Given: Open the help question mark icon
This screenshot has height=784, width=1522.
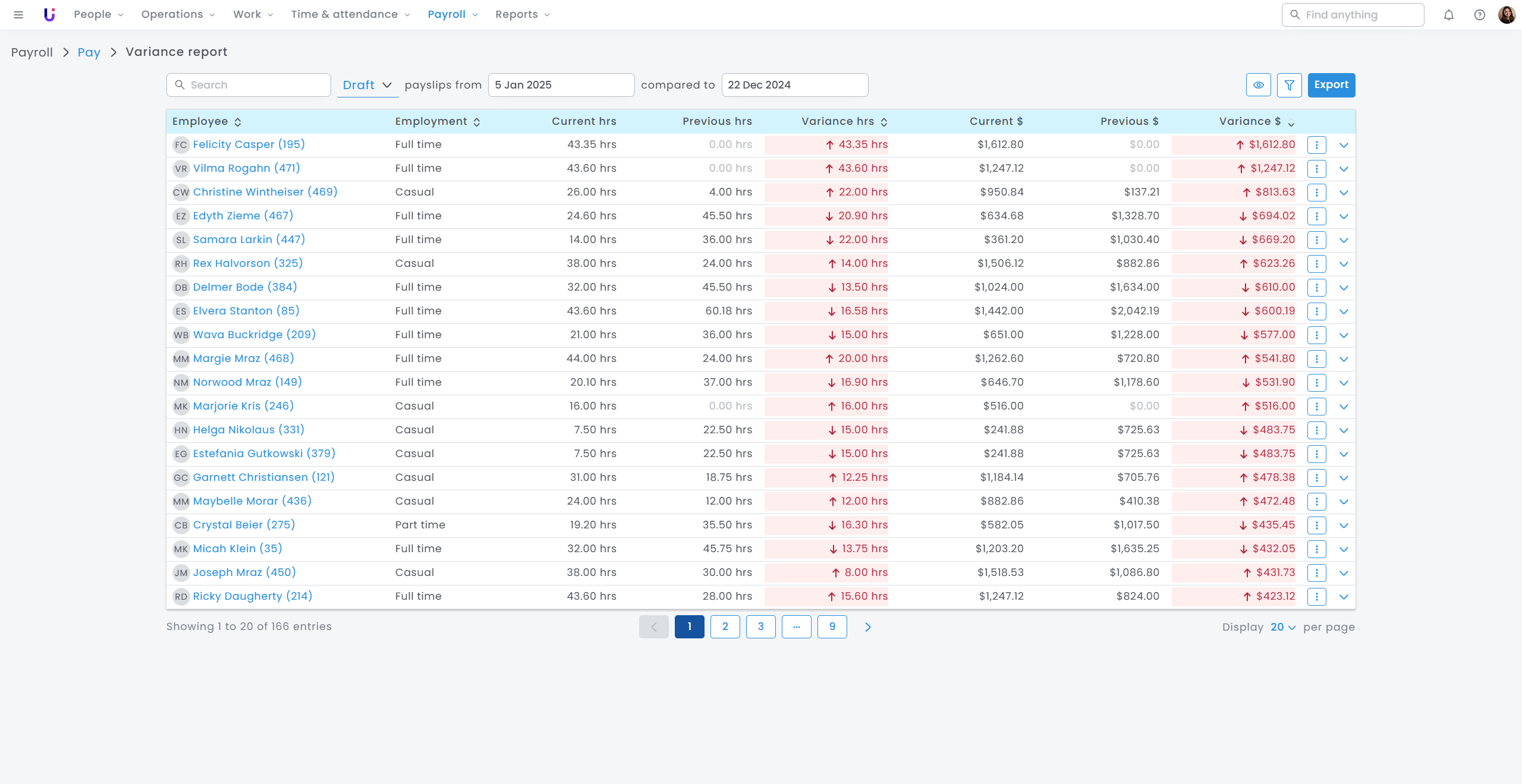Looking at the screenshot, I should 1480,15.
